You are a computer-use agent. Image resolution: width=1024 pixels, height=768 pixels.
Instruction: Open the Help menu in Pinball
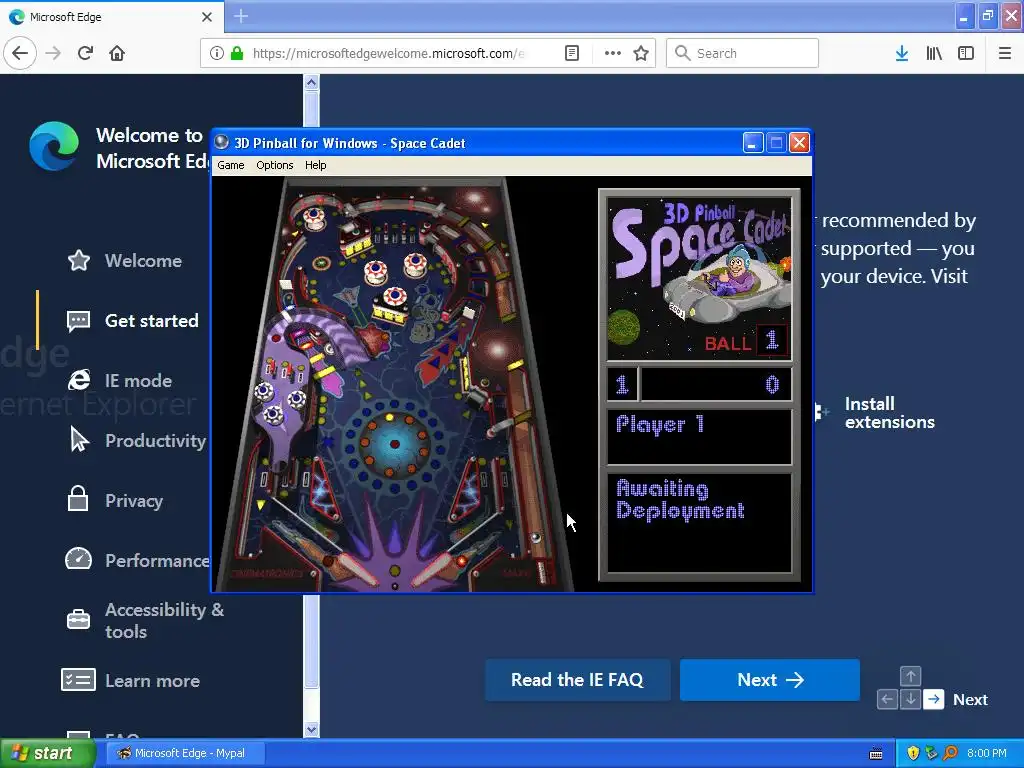(x=315, y=165)
